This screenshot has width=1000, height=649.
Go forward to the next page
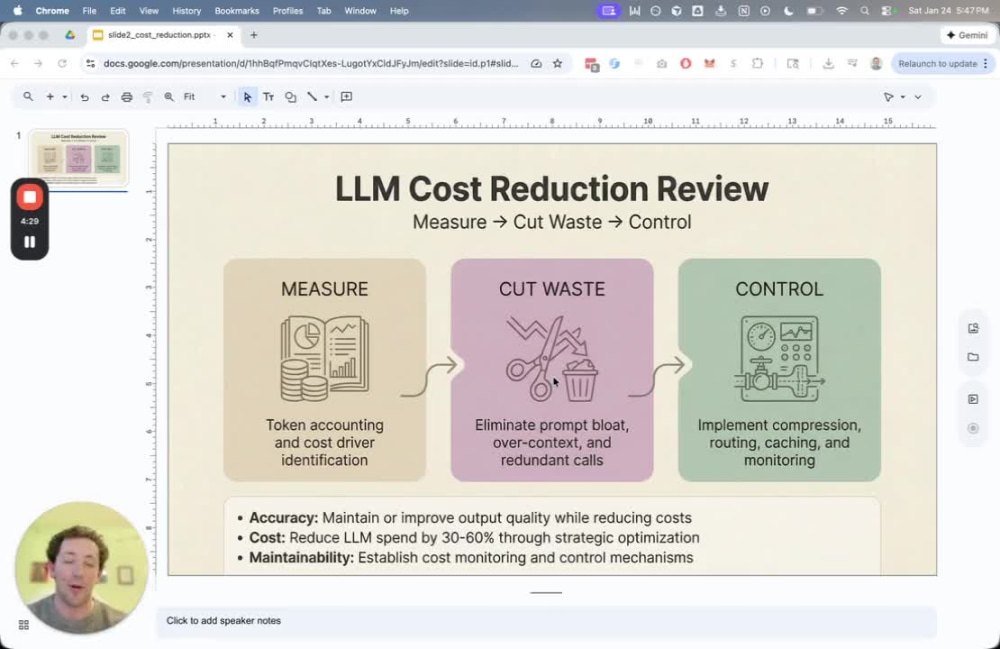[38, 64]
